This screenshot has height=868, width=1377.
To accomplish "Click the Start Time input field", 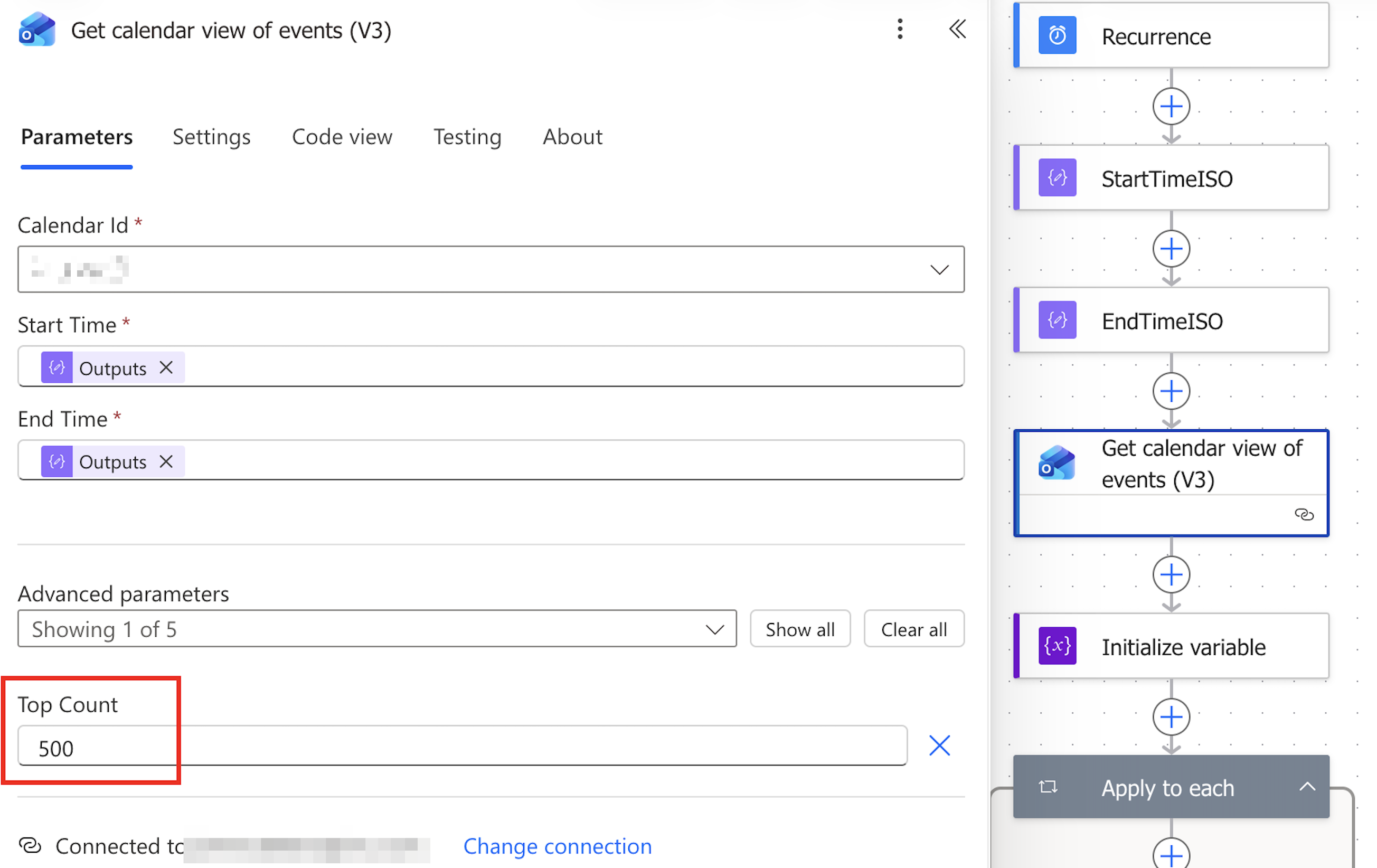I will [x=491, y=366].
